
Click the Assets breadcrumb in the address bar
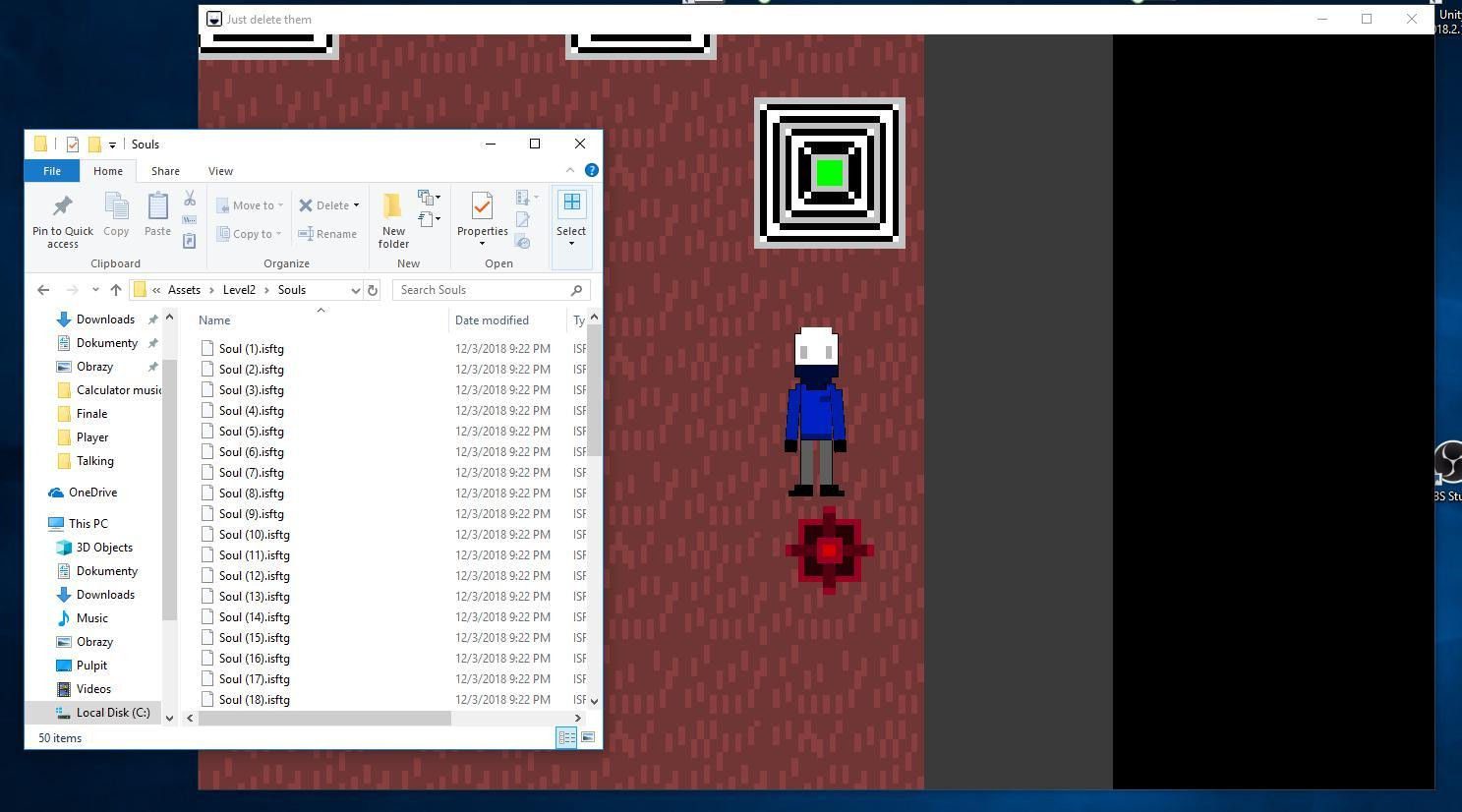[x=184, y=290]
